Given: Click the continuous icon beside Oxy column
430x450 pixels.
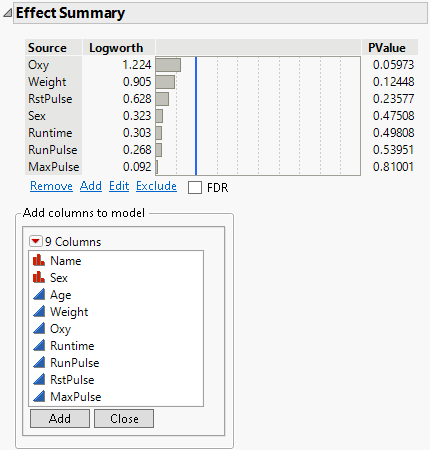Looking at the screenshot, I should pyautogui.click(x=39, y=328).
